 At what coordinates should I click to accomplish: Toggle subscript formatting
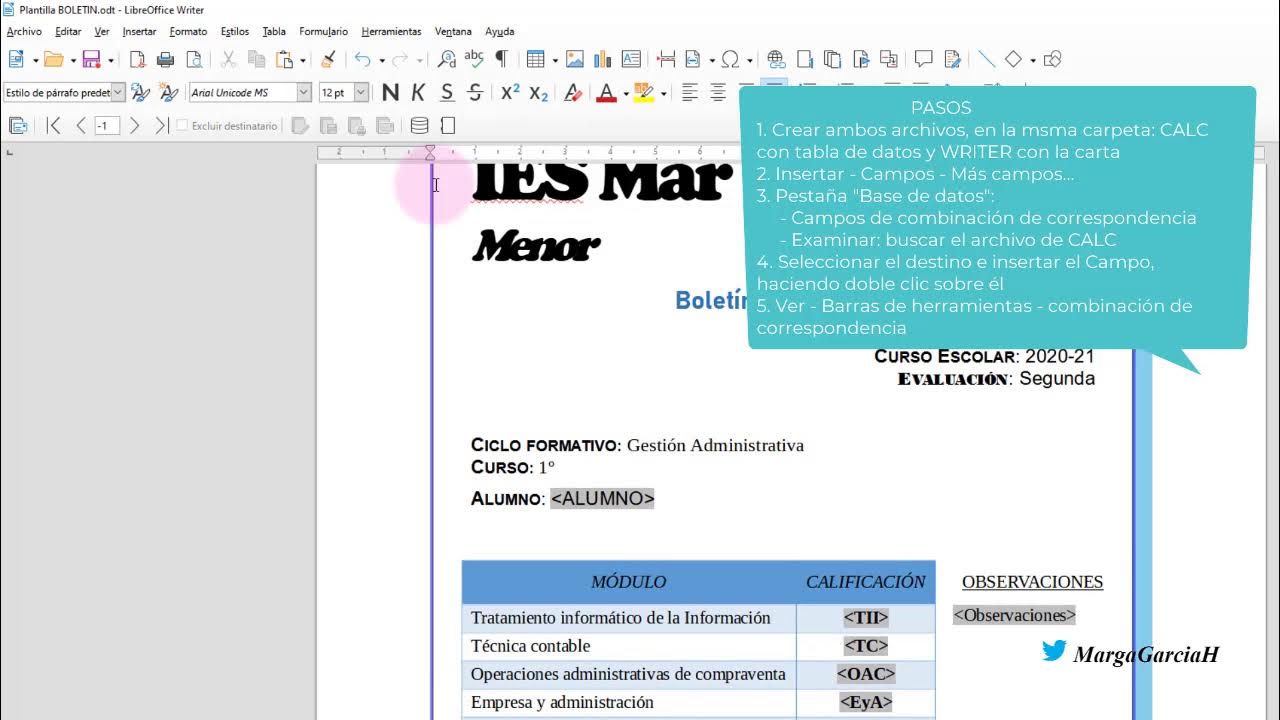pyautogui.click(x=538, y=93)
